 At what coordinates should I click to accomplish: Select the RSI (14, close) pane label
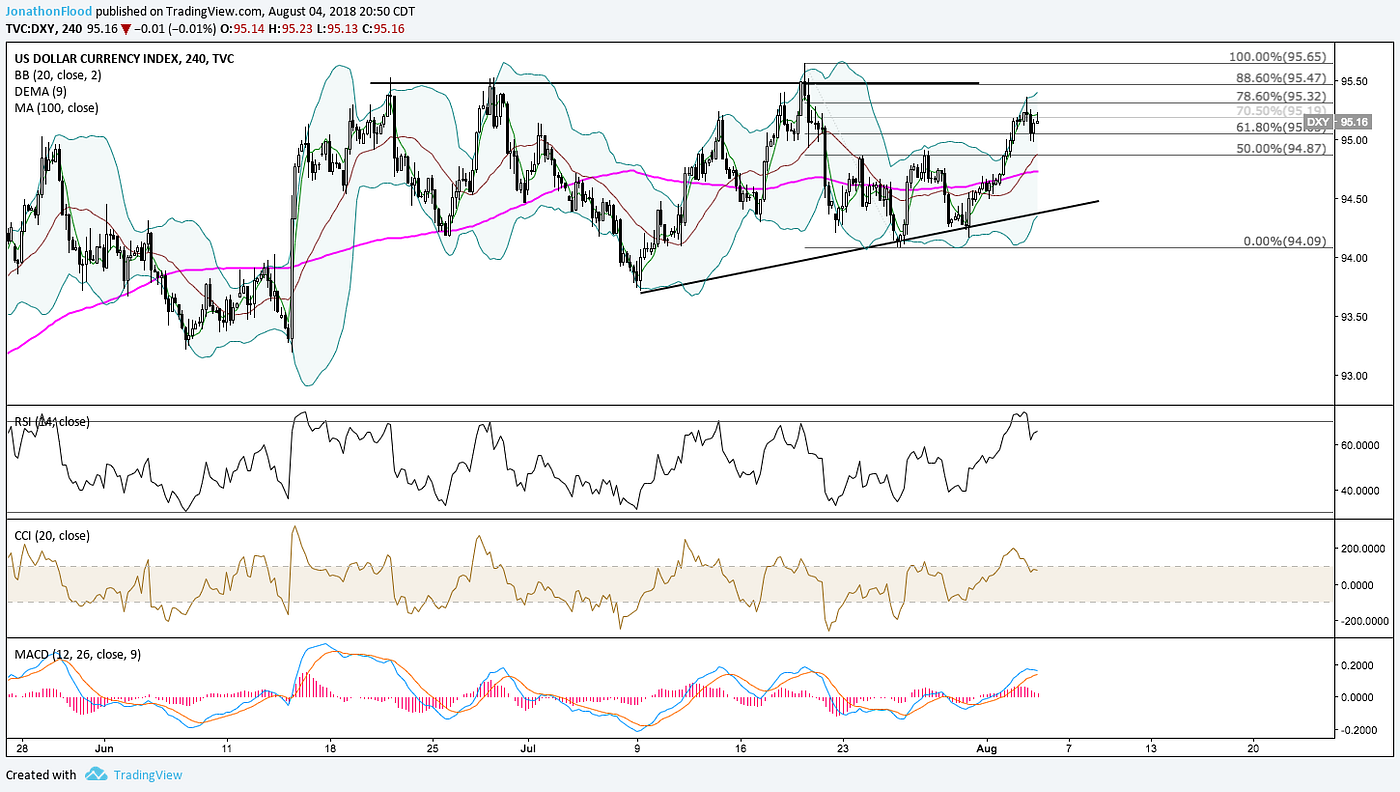click(52, 422)
